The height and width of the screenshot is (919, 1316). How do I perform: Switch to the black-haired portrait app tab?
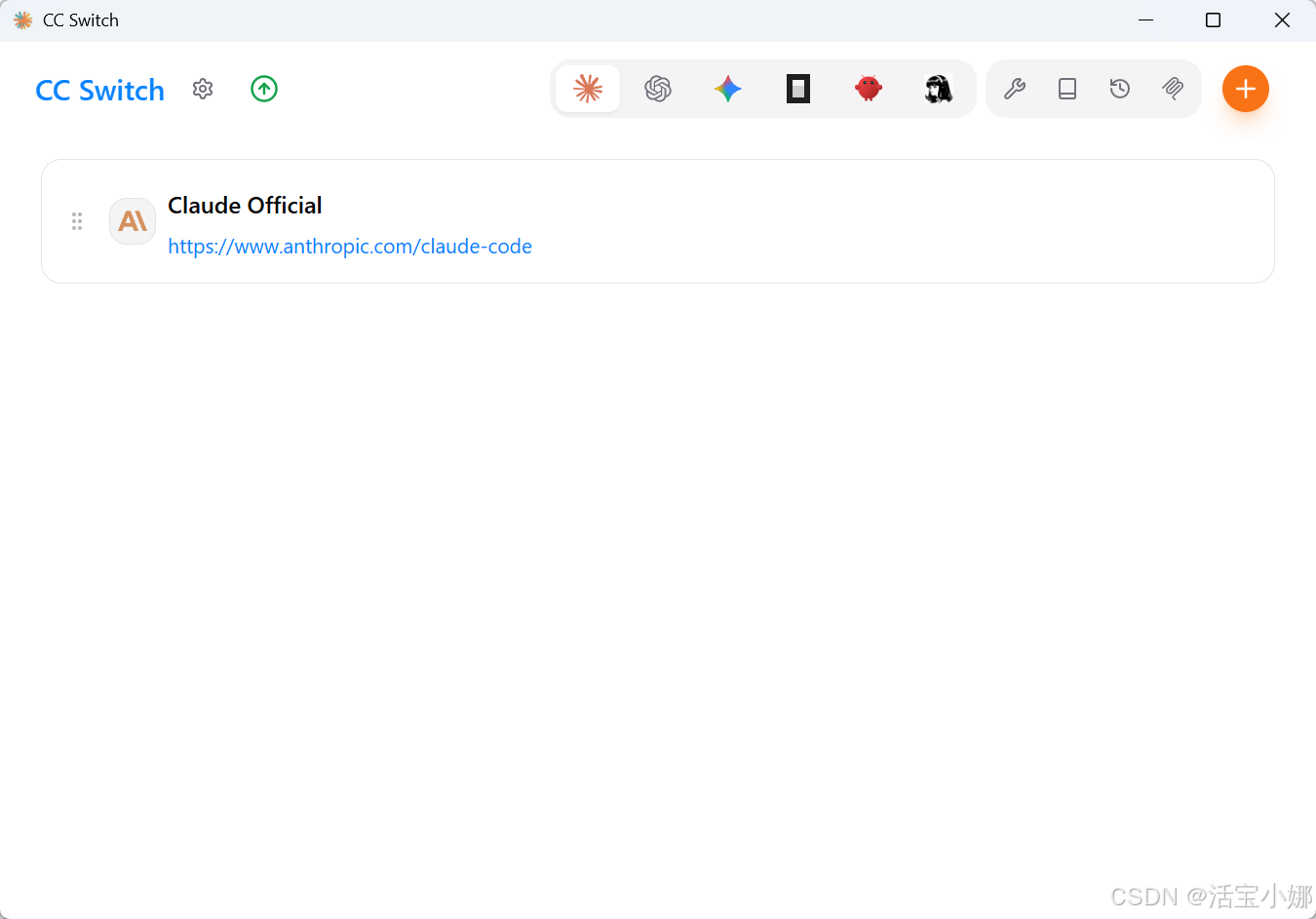point(939,89)
